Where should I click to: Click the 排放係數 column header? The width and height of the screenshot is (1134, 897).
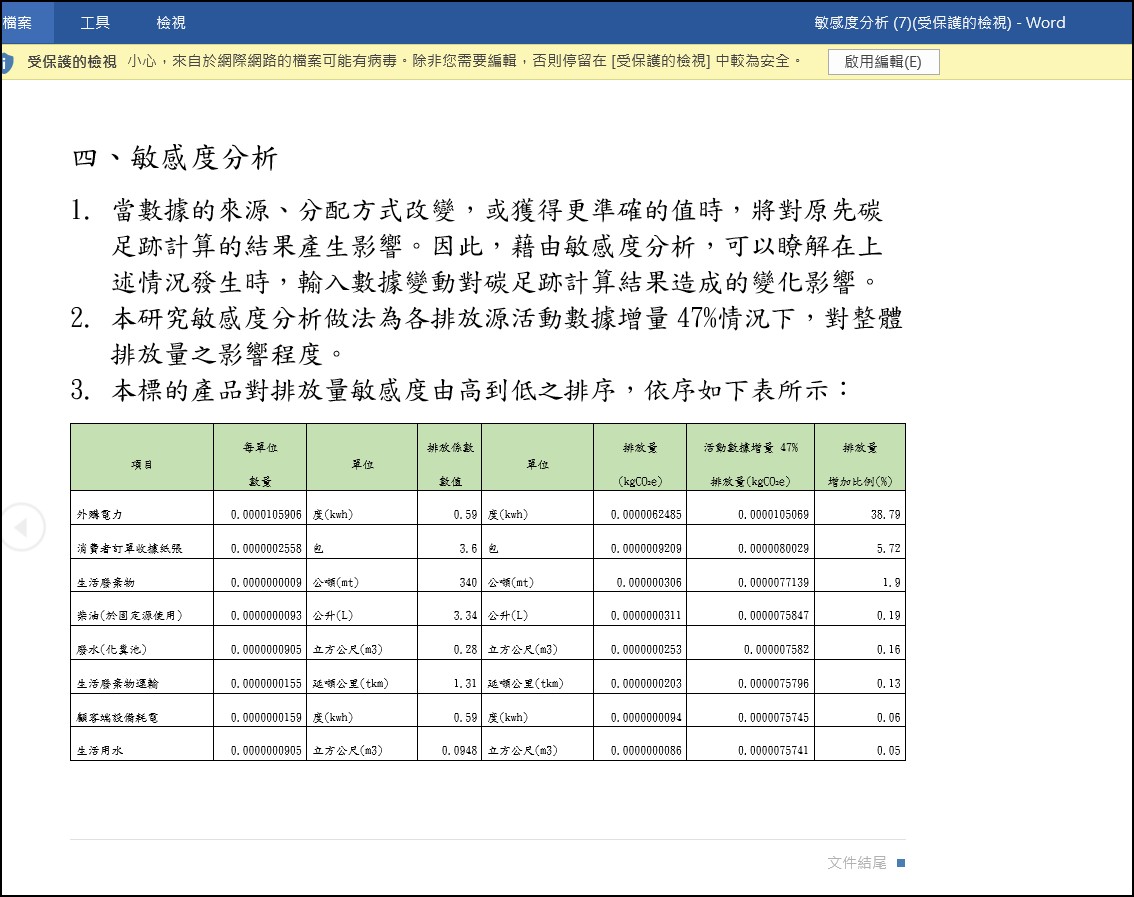tap(449, 448)
